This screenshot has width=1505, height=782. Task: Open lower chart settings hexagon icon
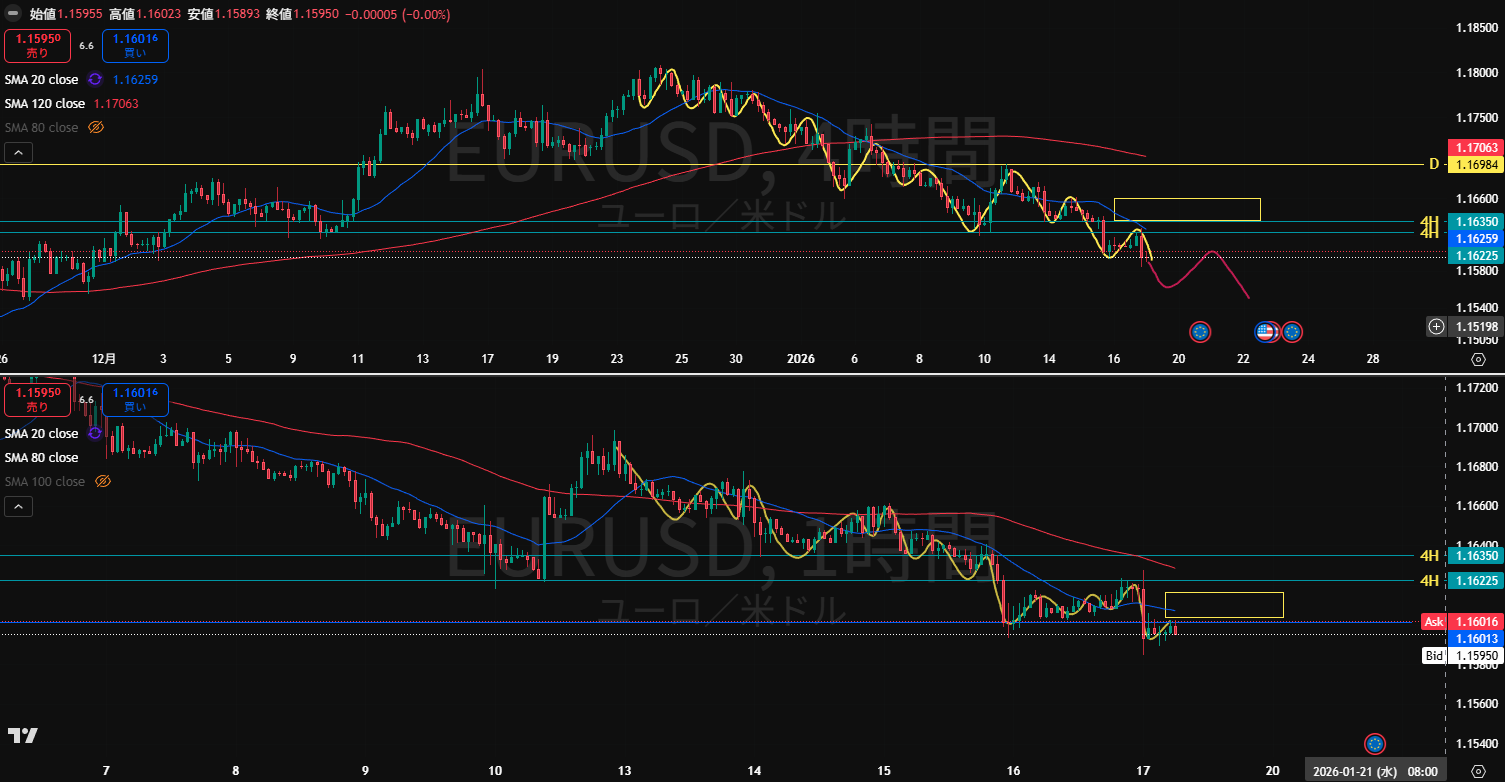1478,771
